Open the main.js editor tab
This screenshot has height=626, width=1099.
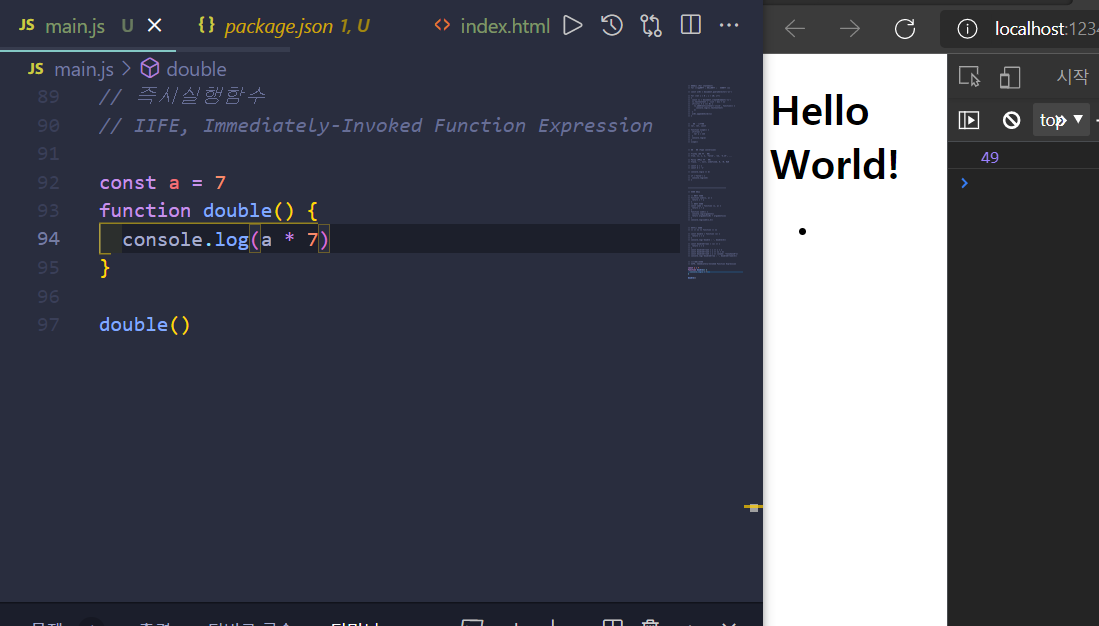(x=88, y=26)
